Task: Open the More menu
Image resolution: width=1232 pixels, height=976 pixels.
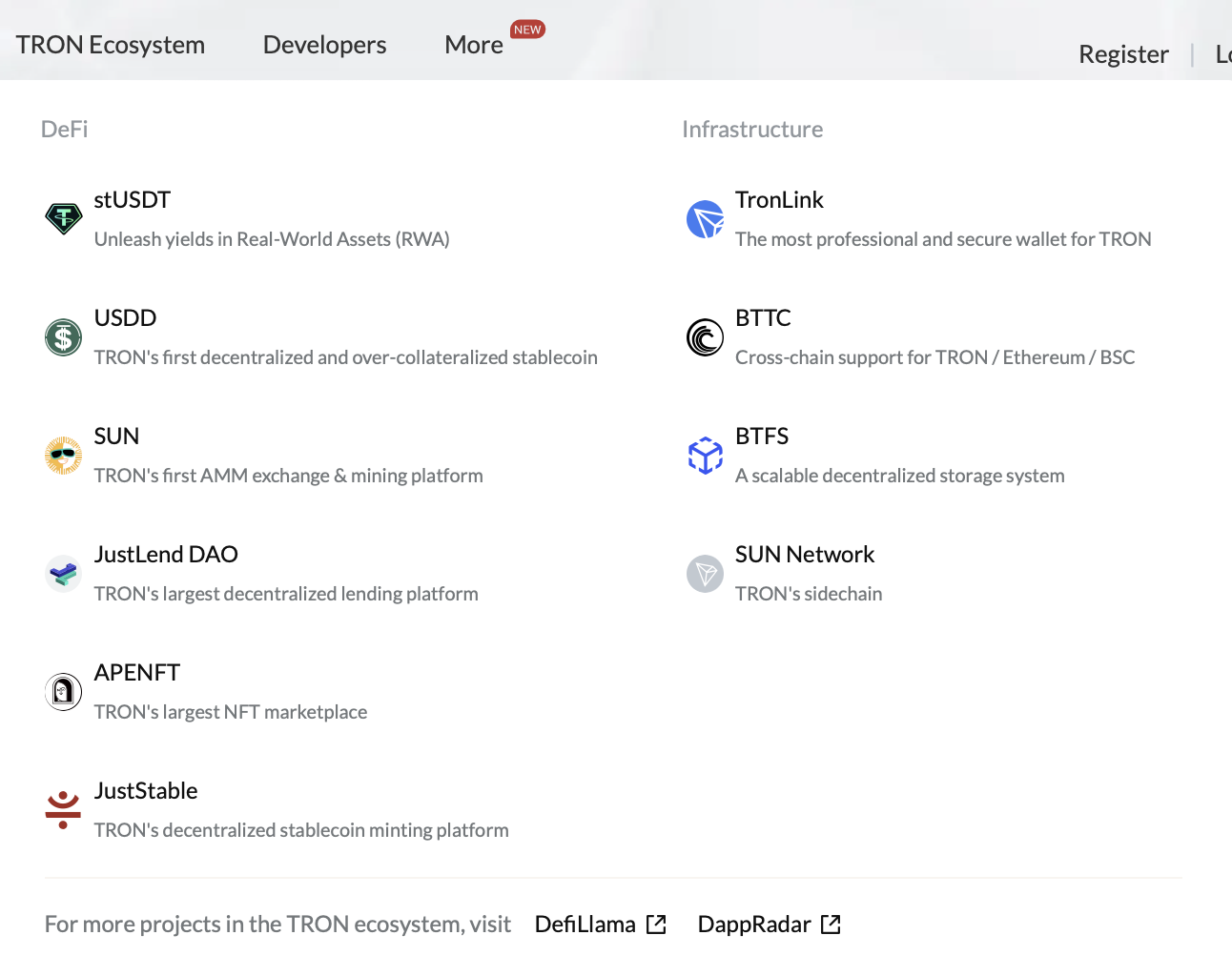Action: coord(474,45)
